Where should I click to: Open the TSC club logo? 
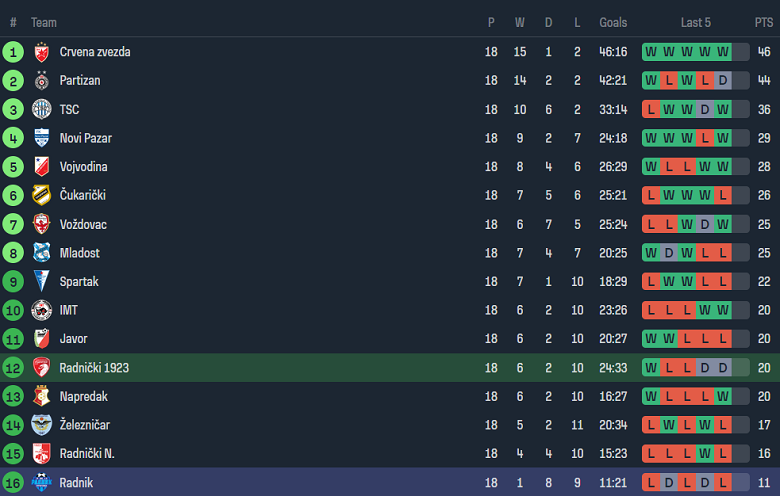(x=41, y=109)
